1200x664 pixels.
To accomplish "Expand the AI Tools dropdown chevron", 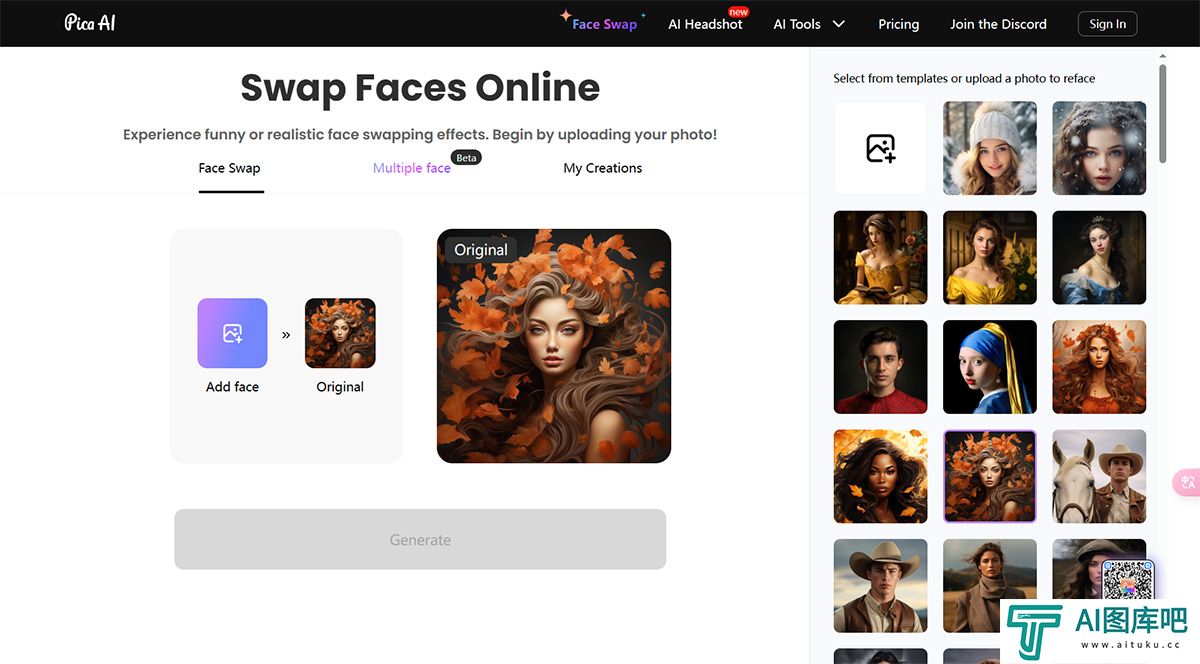I will coord(839,24).
